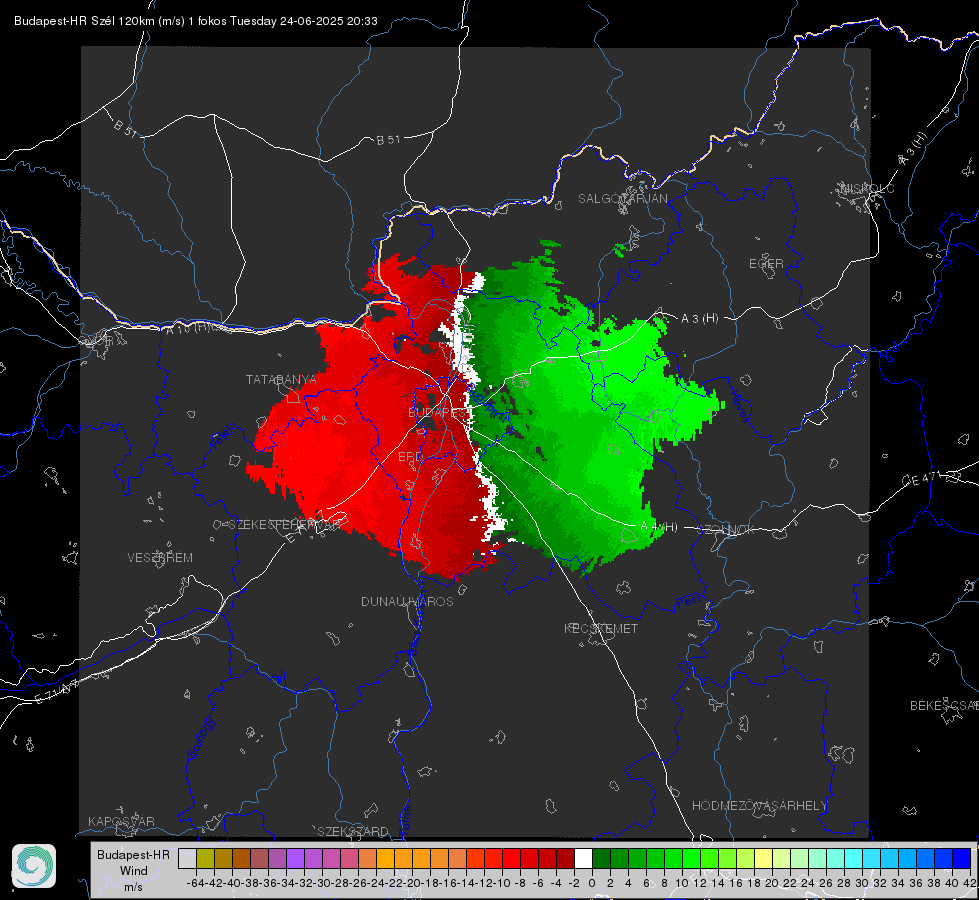
Task: Click the KECSKEMET city label
Action: click(601, 629)
